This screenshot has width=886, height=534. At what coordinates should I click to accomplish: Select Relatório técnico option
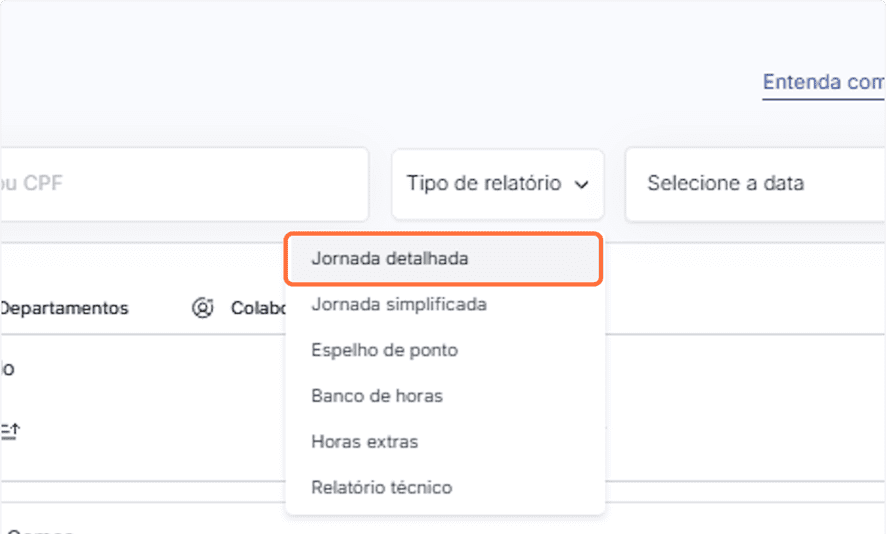tap(381, 488)
